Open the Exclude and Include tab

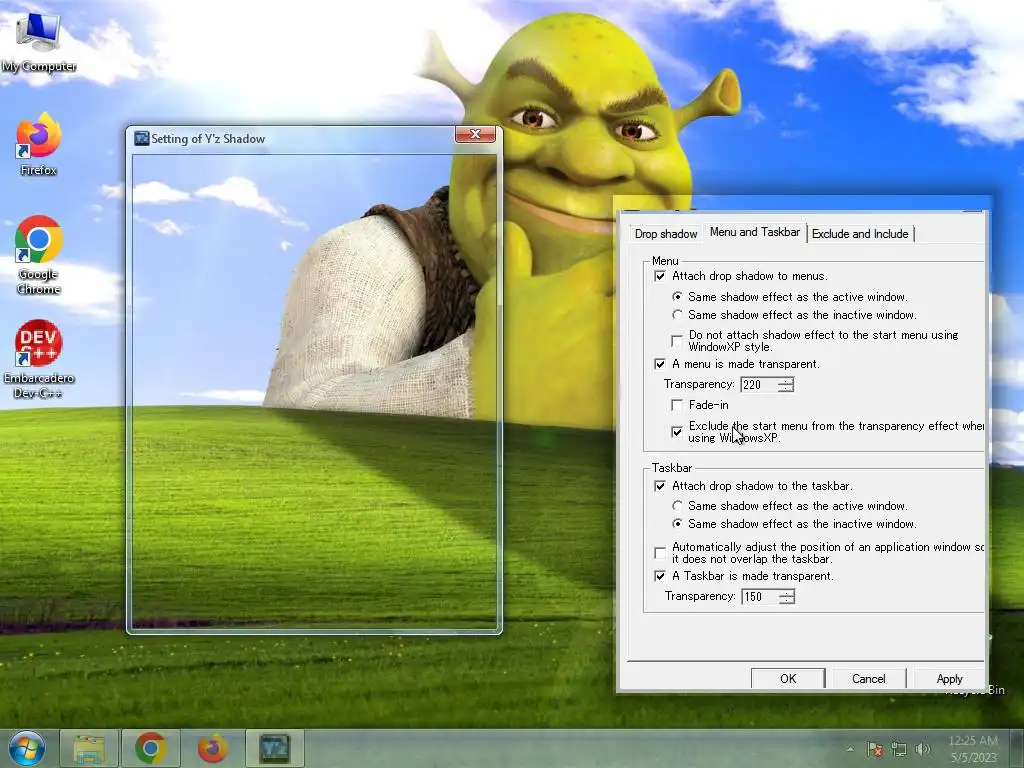tap(860, 234)
